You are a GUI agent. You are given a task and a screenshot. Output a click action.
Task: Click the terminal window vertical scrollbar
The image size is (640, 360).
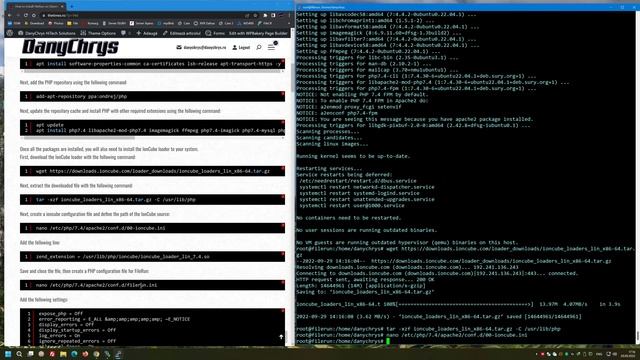[638, 336]
